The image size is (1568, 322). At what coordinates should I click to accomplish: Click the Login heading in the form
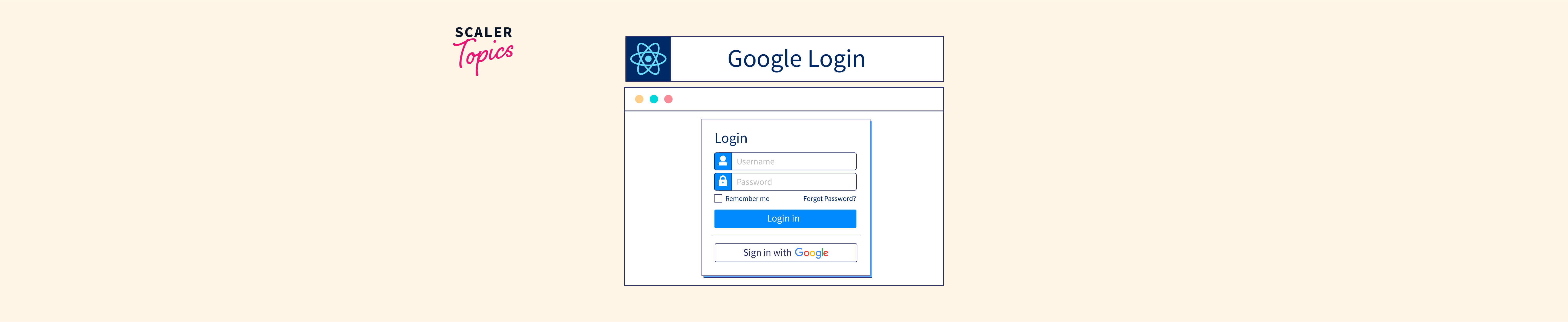pos(731,139)
